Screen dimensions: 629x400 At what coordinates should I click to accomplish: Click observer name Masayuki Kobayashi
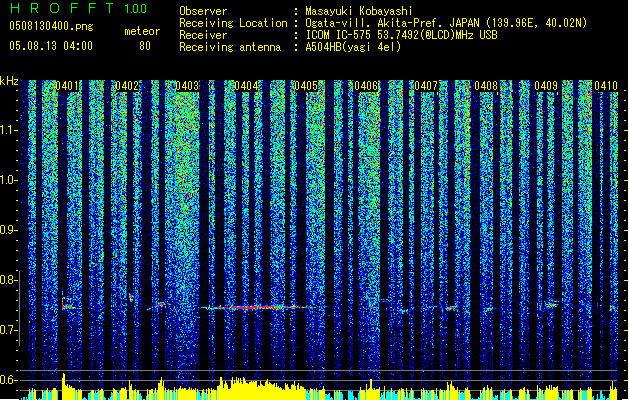click(x=359, y=11)
